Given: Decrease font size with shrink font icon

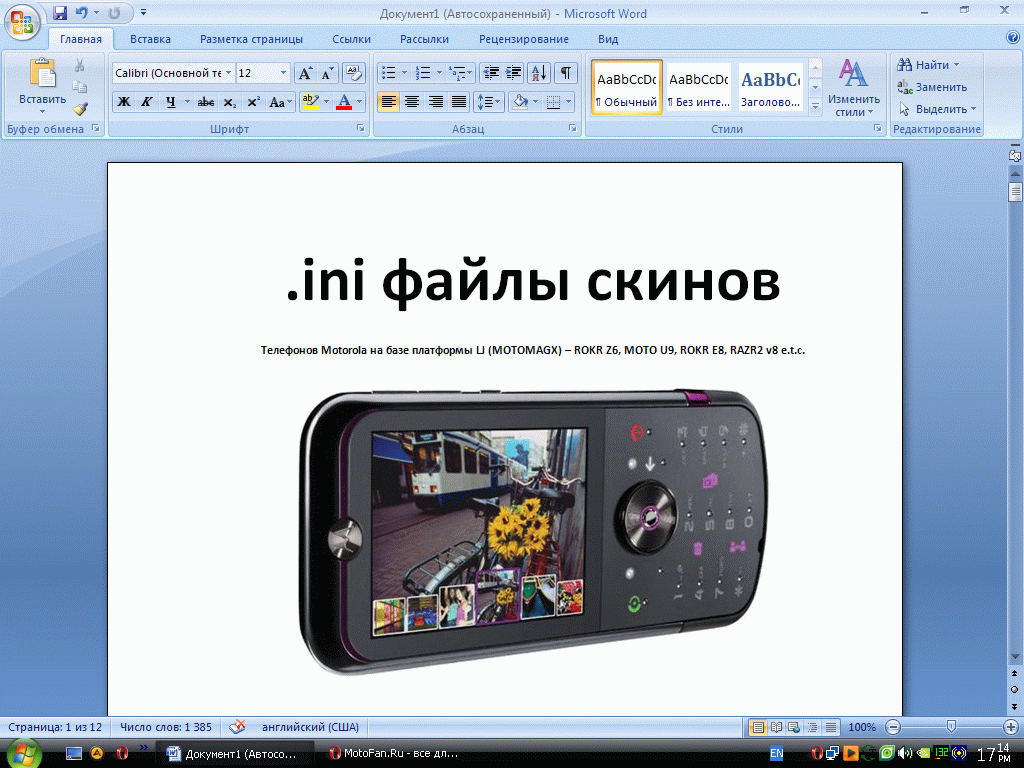Looking at the screenshot, I should tap(328, 73).
